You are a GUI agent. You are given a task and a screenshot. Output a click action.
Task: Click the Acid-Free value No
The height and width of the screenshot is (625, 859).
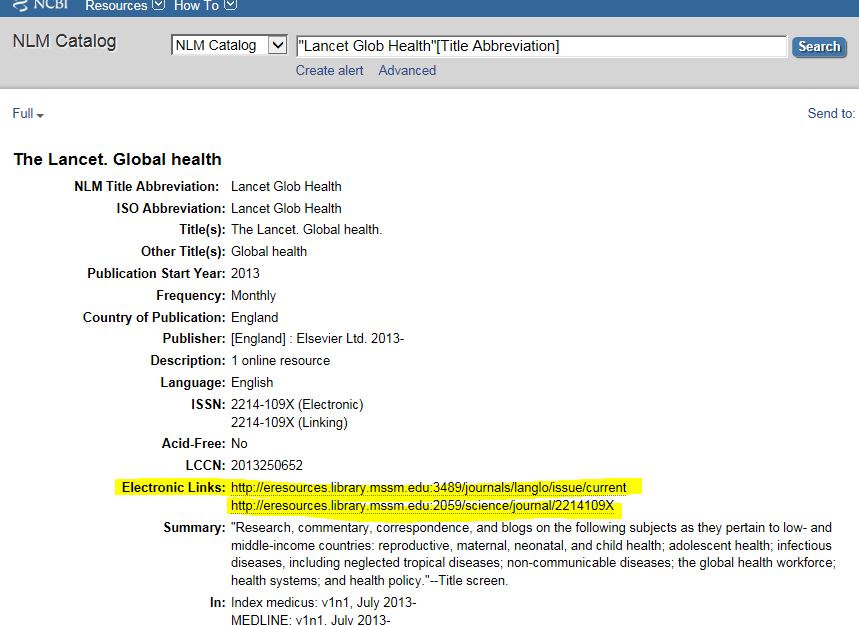(x=239, y=444)
